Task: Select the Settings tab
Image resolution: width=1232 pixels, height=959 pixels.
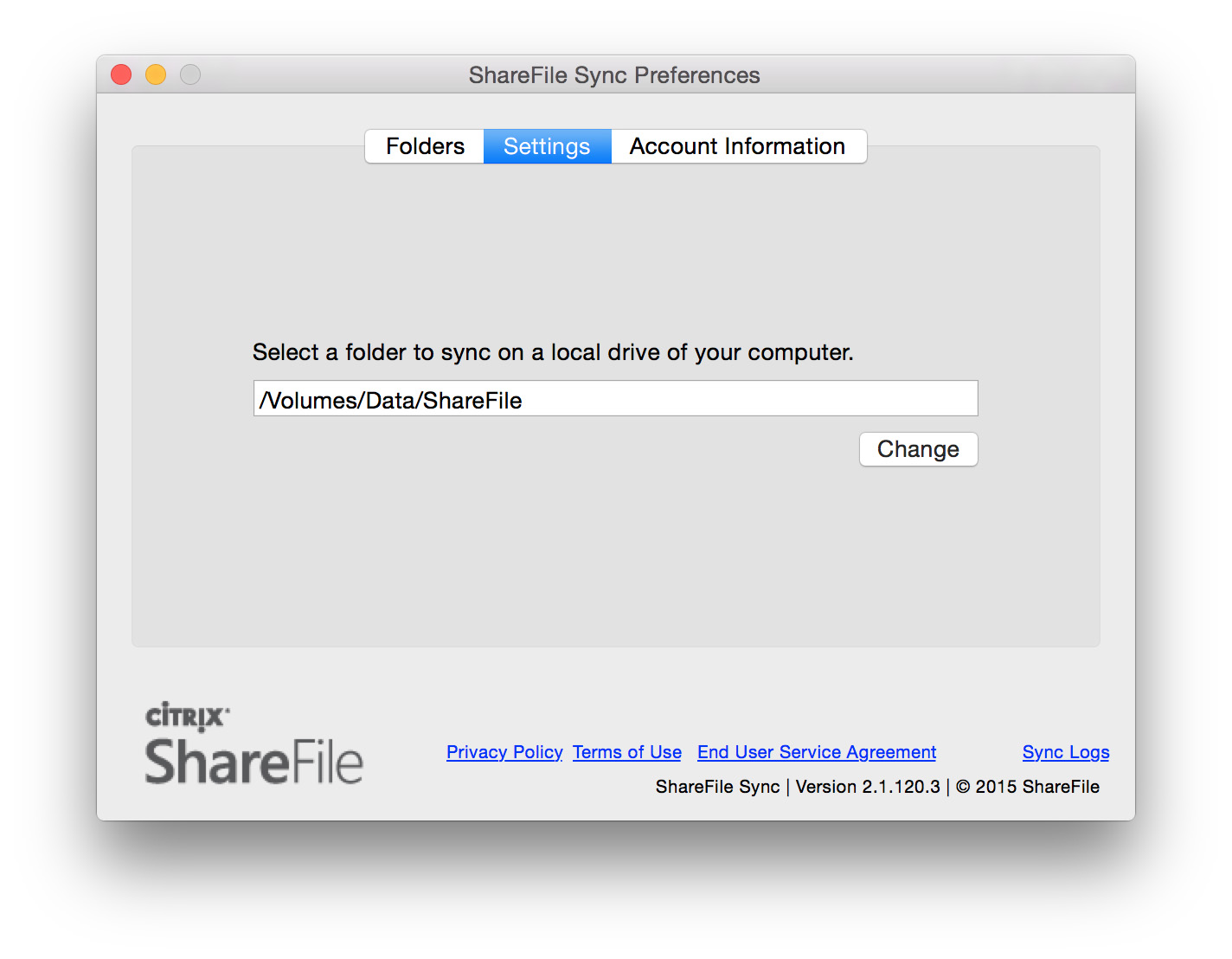Action: (x=547, y=146)
